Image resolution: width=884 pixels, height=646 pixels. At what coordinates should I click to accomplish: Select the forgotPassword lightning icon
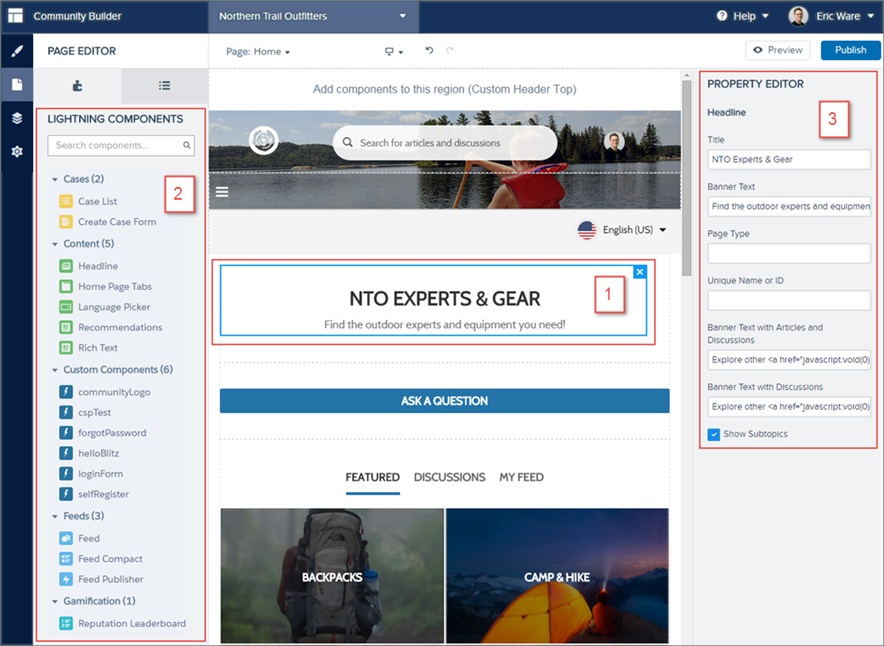[x=66, y=433]
